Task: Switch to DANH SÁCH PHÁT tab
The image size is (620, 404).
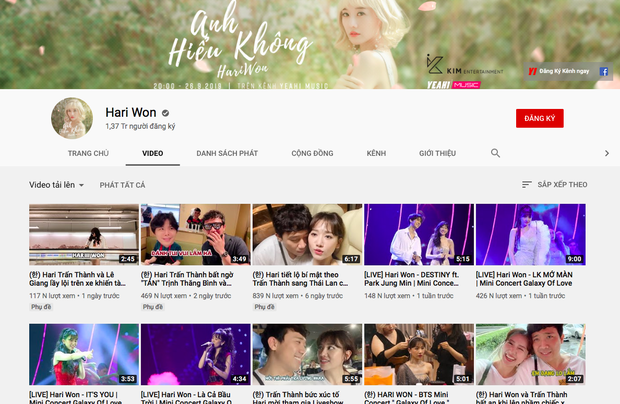Action: [227, 153]
